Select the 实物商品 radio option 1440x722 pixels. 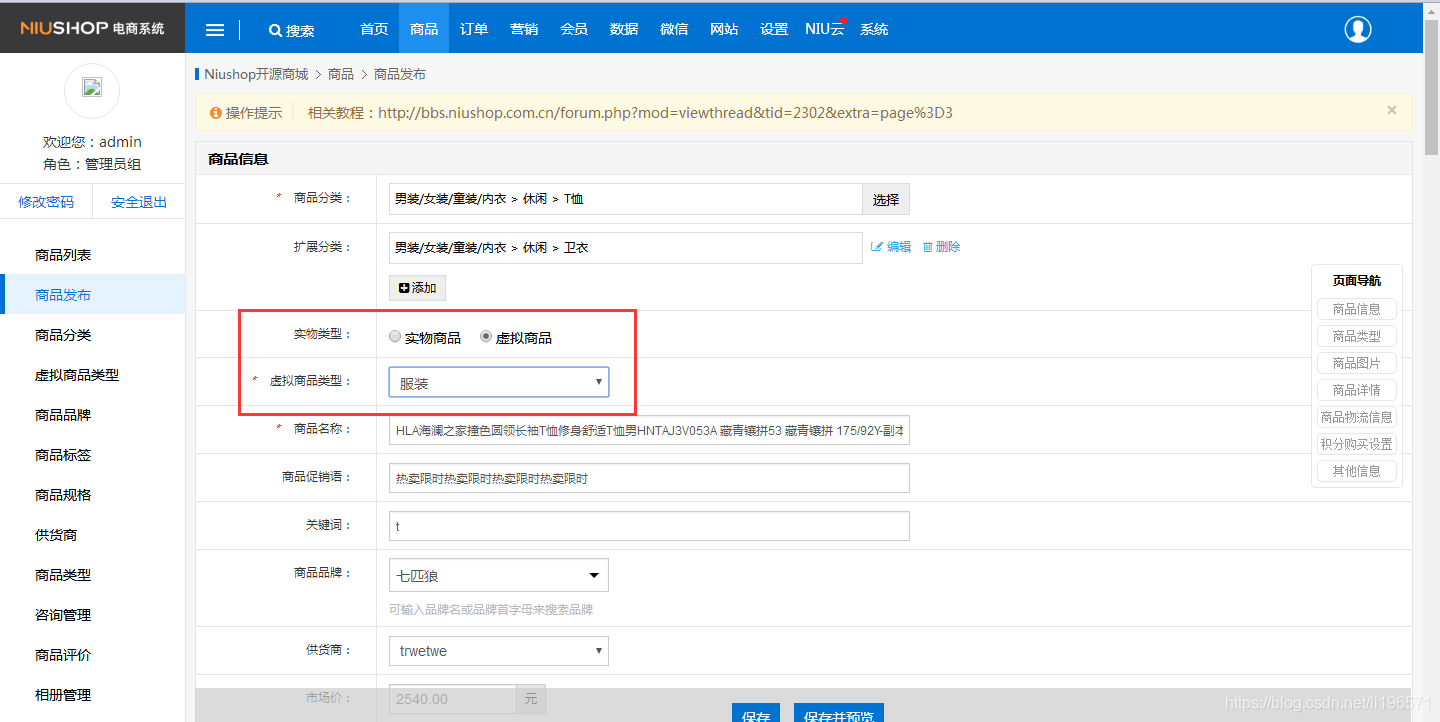click(395, 337)
